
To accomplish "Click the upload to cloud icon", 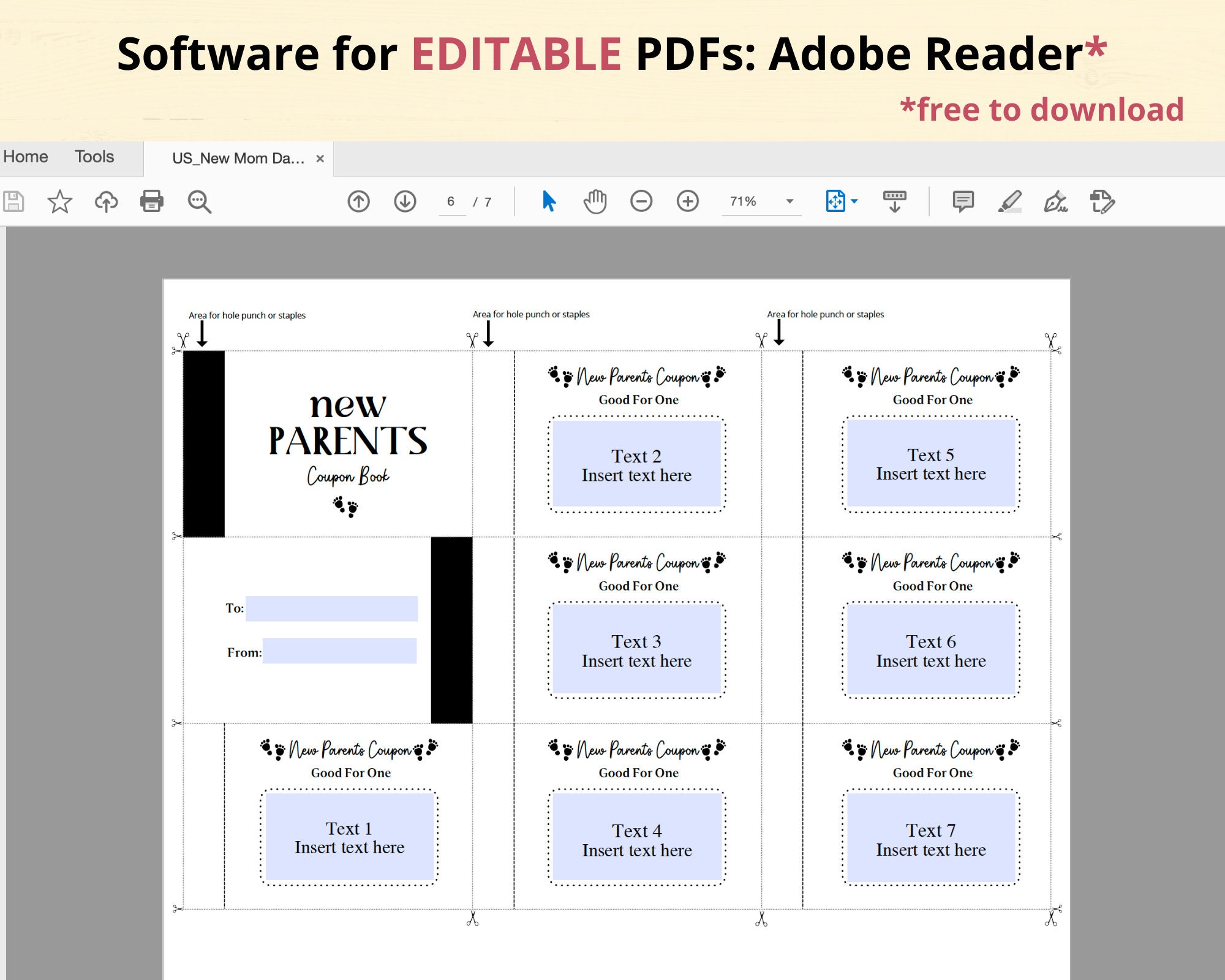I will tap(106, 201).
